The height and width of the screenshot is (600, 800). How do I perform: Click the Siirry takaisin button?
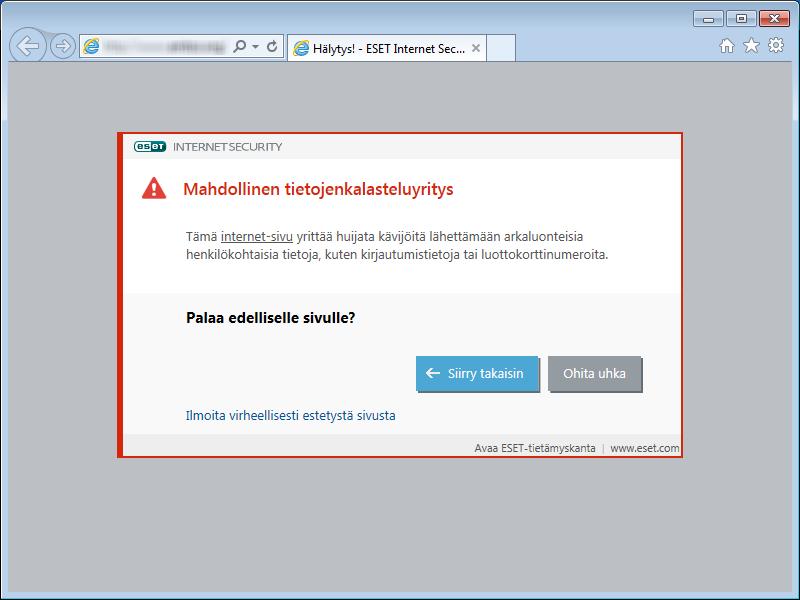coord(478,373)
